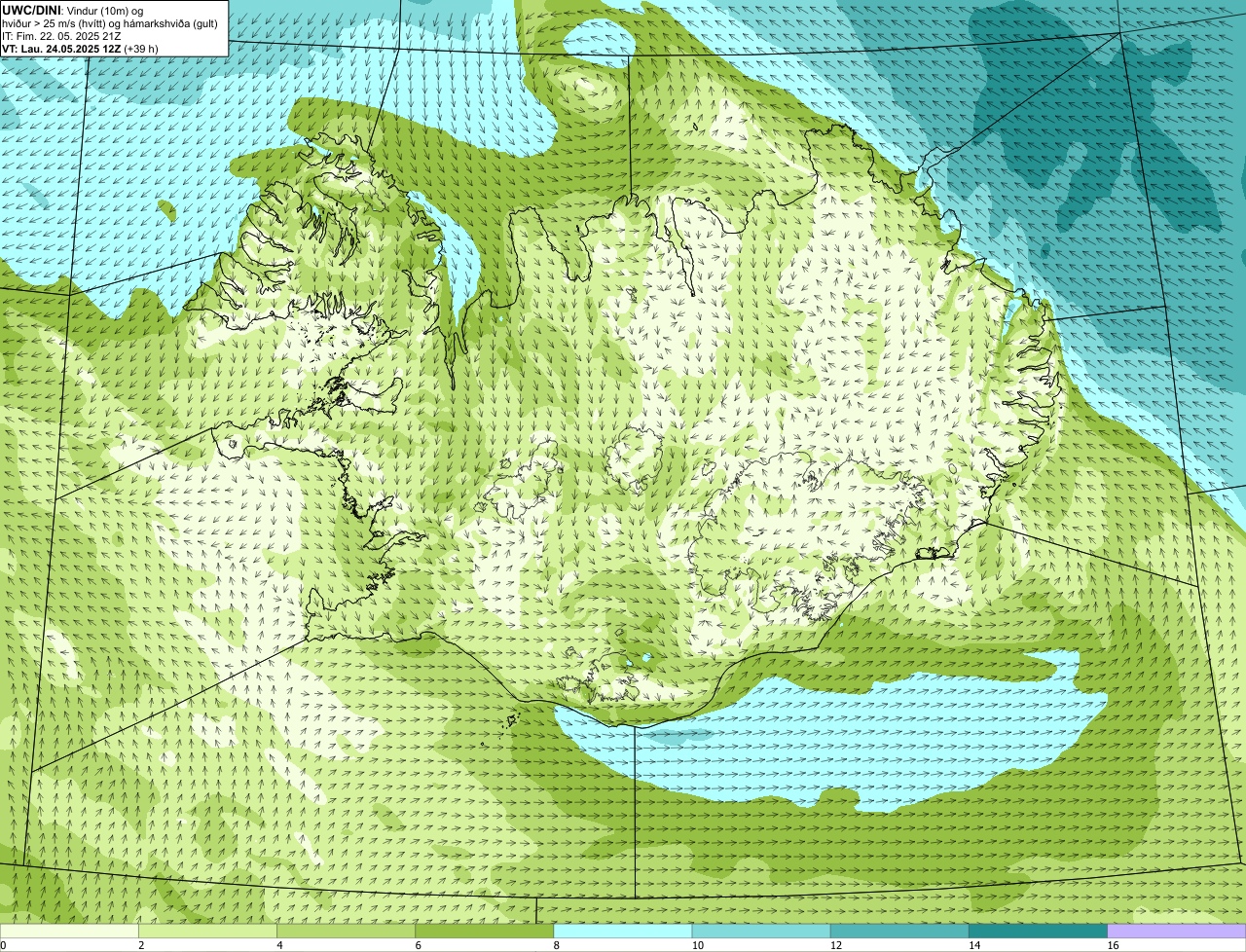Pick the 12–14 m/s teal legend segment
The width and height of the screenshot is (1246, 952).
click(899, 931)
